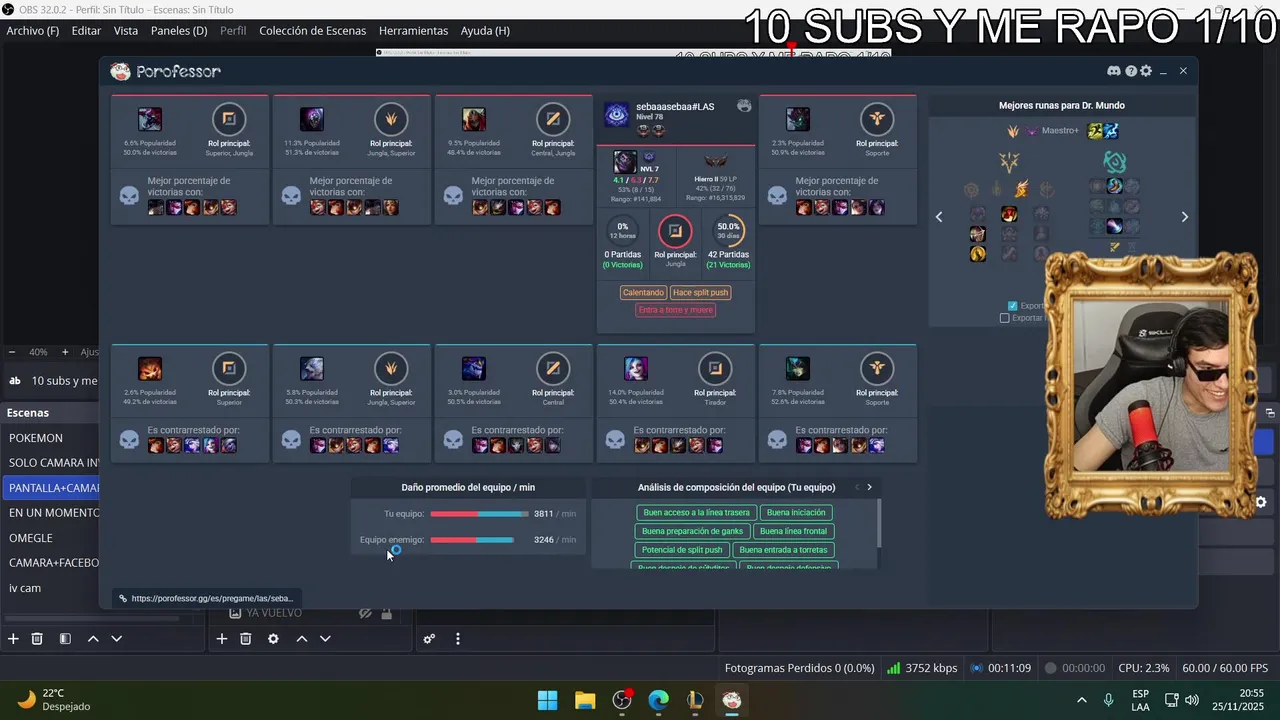Zoom out the OBS preview with minus
Screen dimensions: 1280x720
pyautogui.click(x=12, y=352)
